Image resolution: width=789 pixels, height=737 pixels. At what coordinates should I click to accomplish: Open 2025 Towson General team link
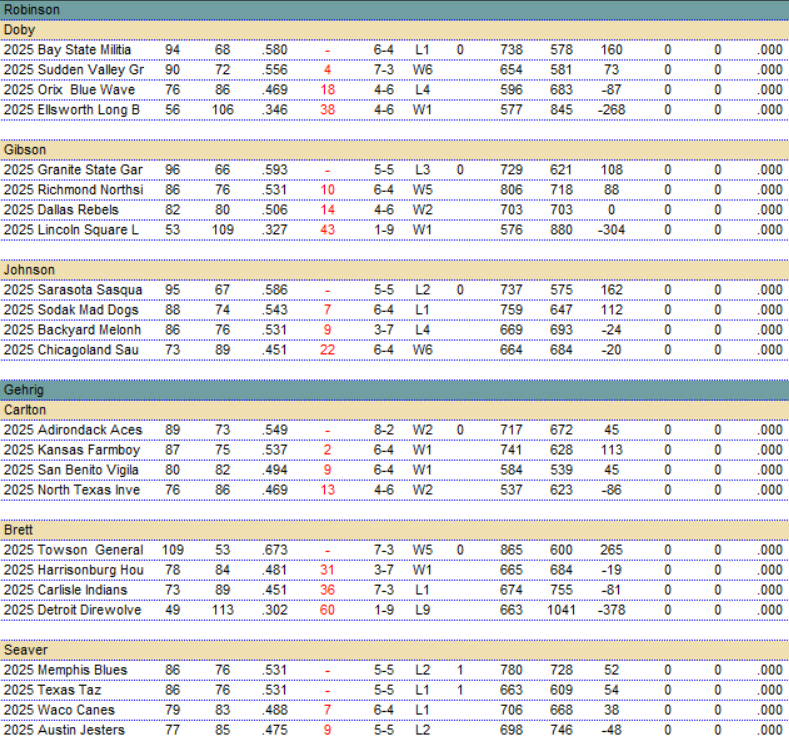click(x=73, y=550)
